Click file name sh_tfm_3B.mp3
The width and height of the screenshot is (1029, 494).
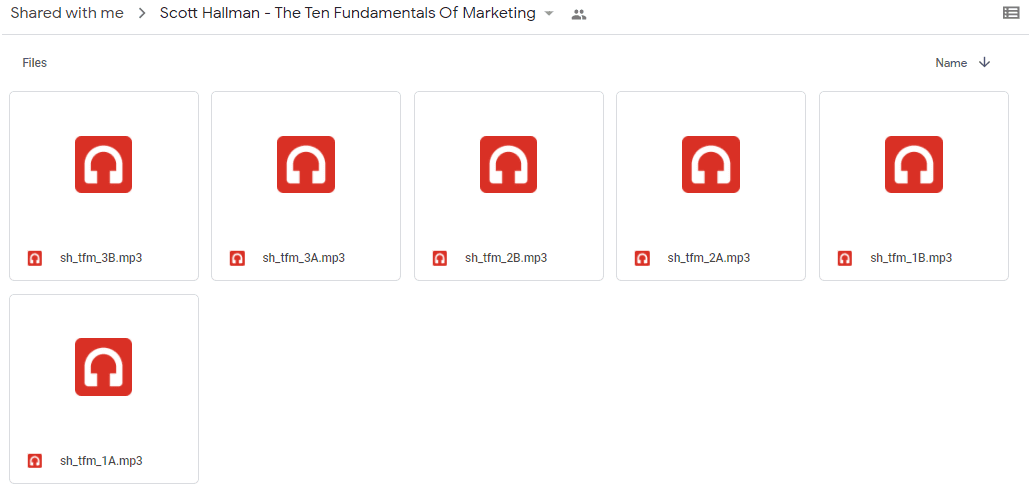click(101, 258)
